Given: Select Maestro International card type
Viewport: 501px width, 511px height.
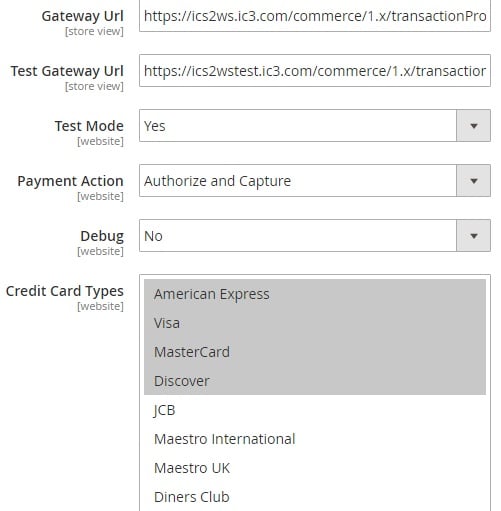Looking at the screenshot, I should click(315, 439).
